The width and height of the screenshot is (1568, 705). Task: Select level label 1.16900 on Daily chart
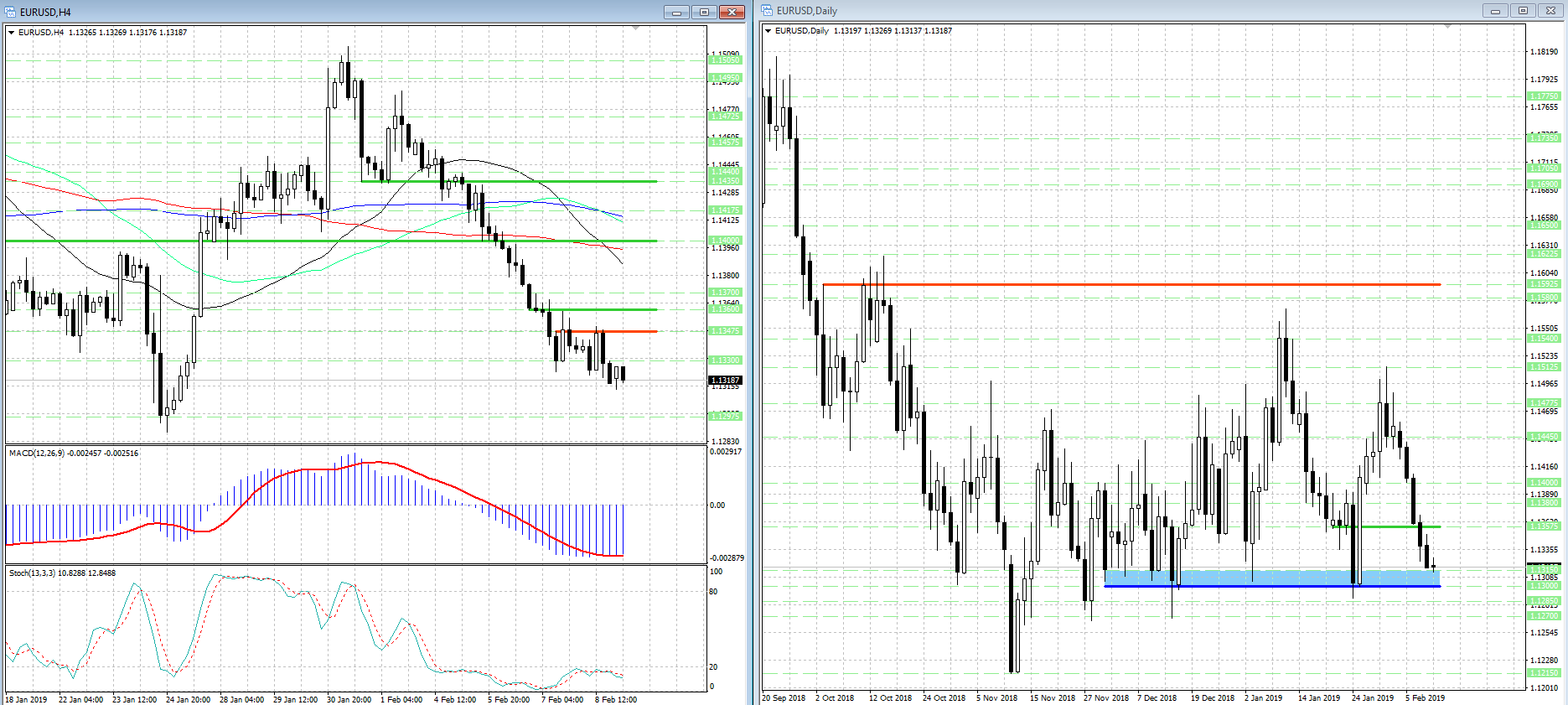coord(1545,184)
